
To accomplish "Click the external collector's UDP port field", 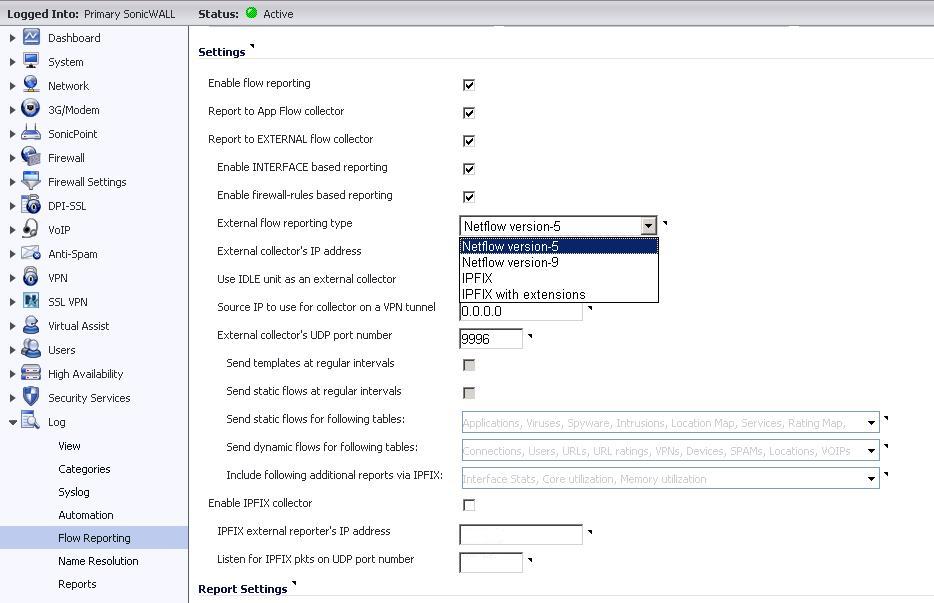I will point(490,339).
